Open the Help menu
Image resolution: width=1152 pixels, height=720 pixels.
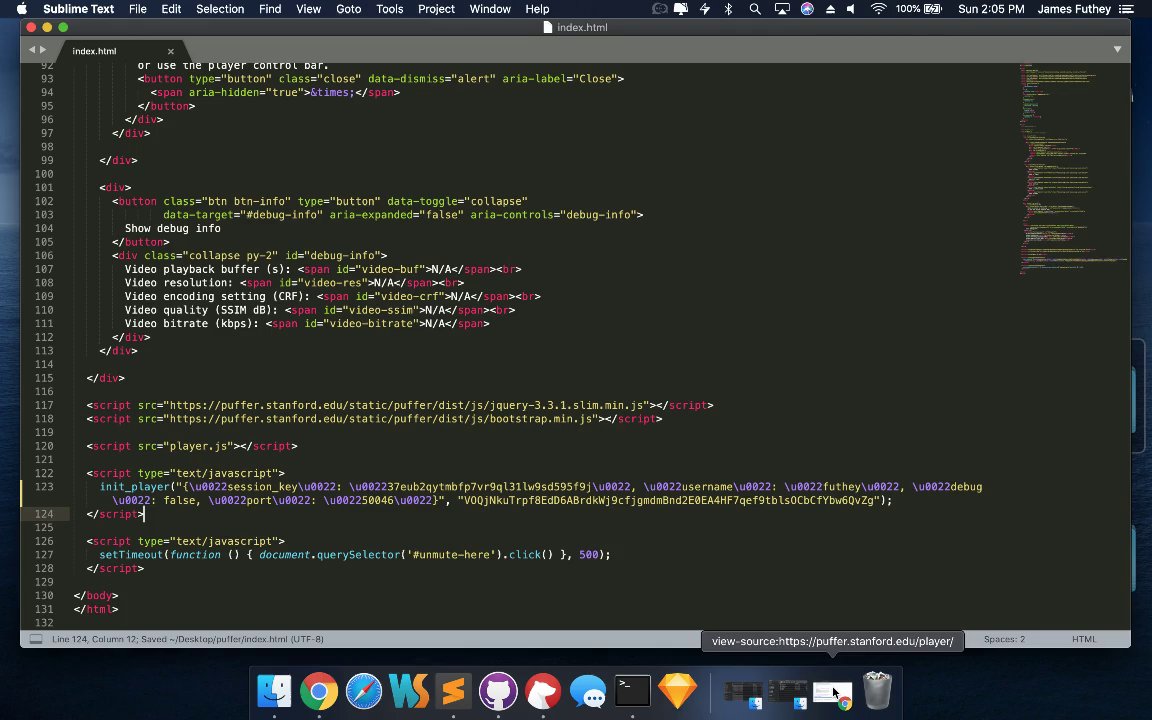[537, 9]
